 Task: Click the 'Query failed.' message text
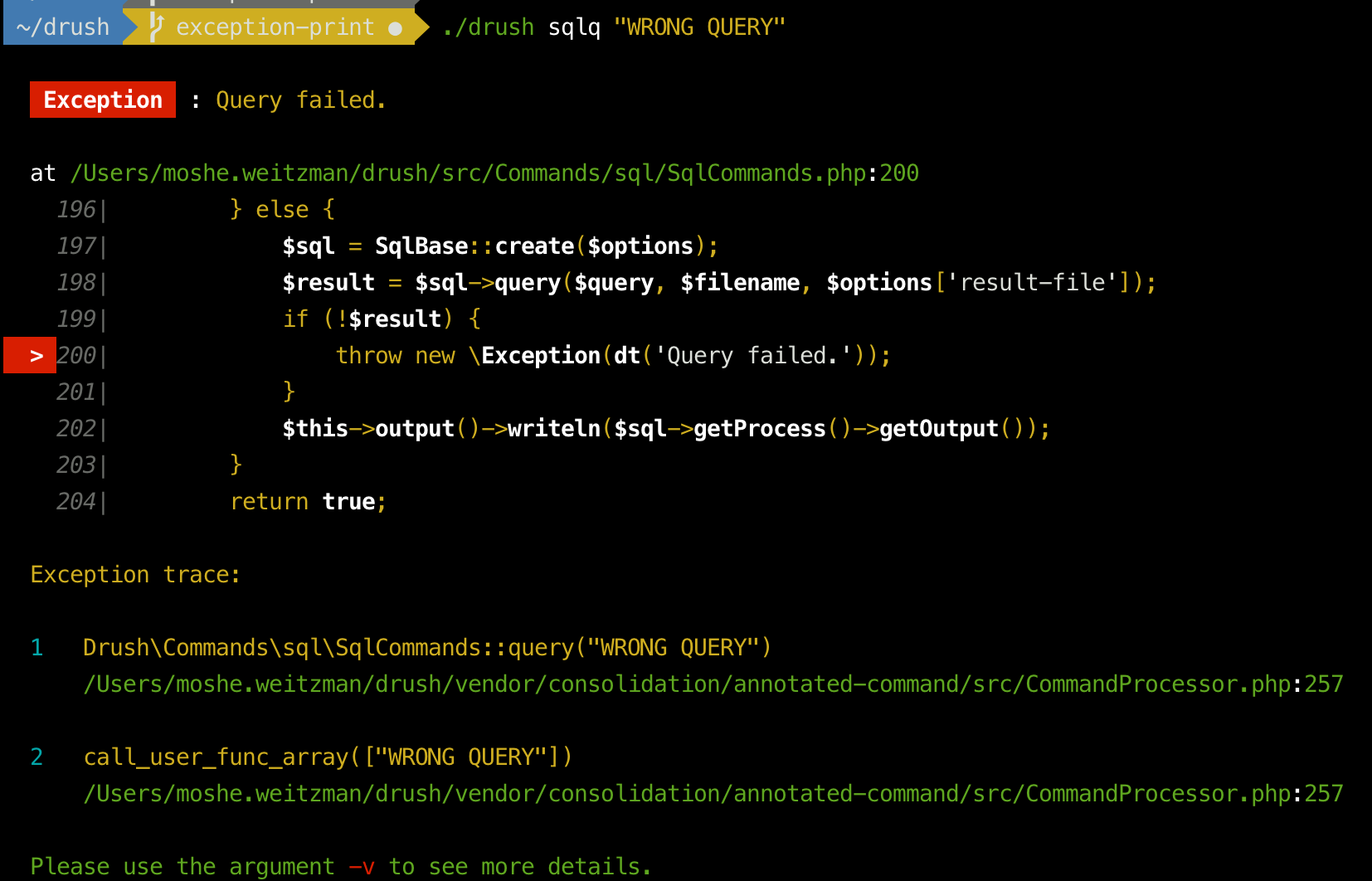coord(300,100)
